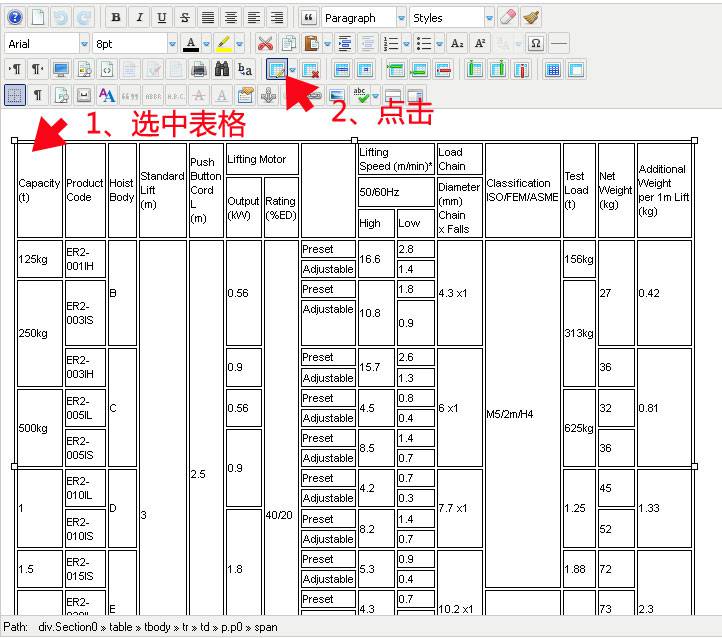Screen dimensions: 722x638
Task: Toggle italic formatting
Action: coord(139,17)
